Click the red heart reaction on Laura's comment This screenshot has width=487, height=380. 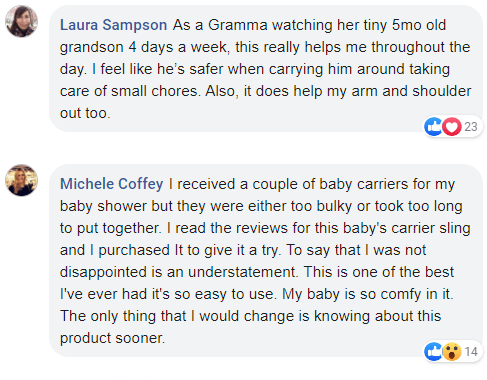pos(452,127)
